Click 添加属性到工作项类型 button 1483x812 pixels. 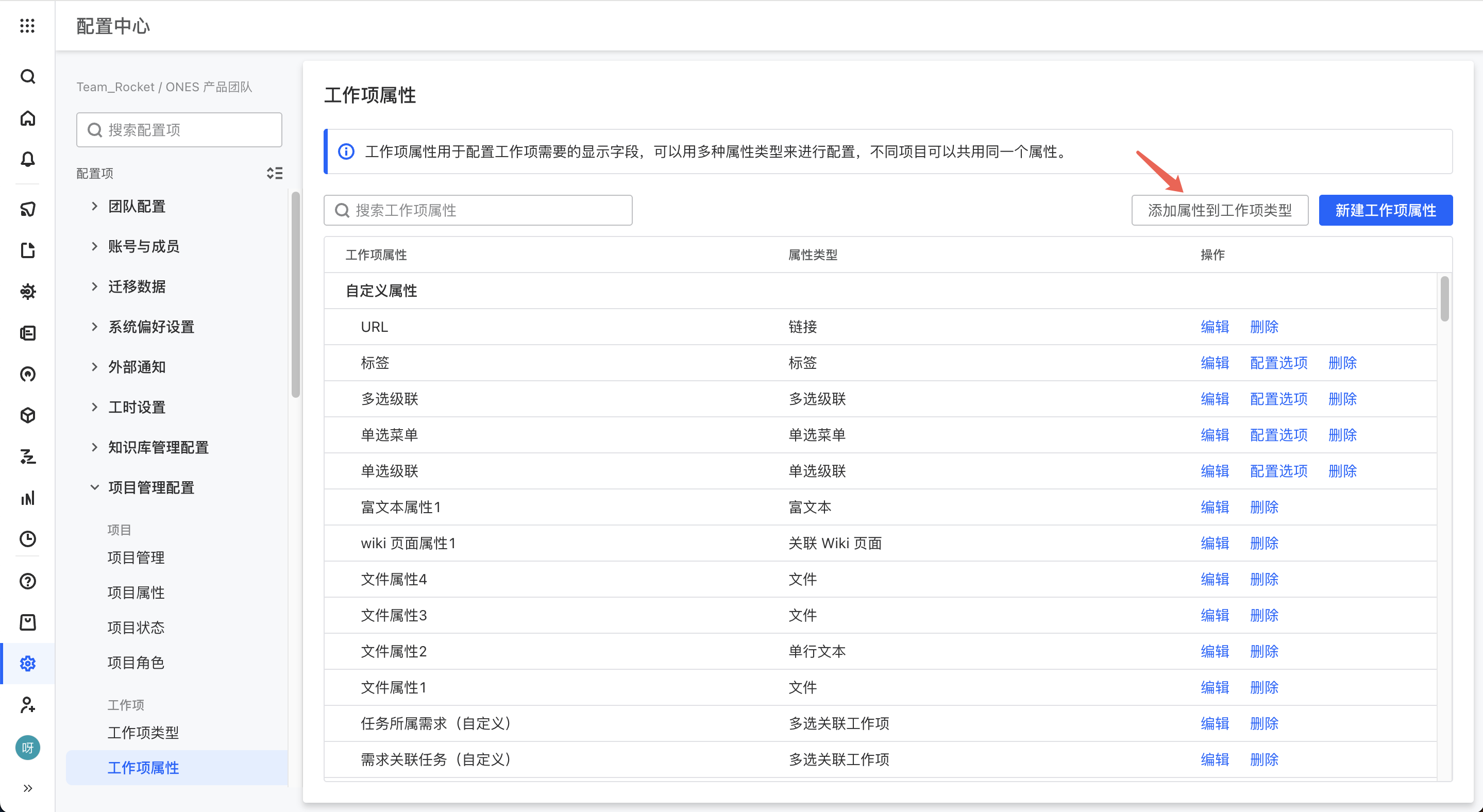(1219, 210)
